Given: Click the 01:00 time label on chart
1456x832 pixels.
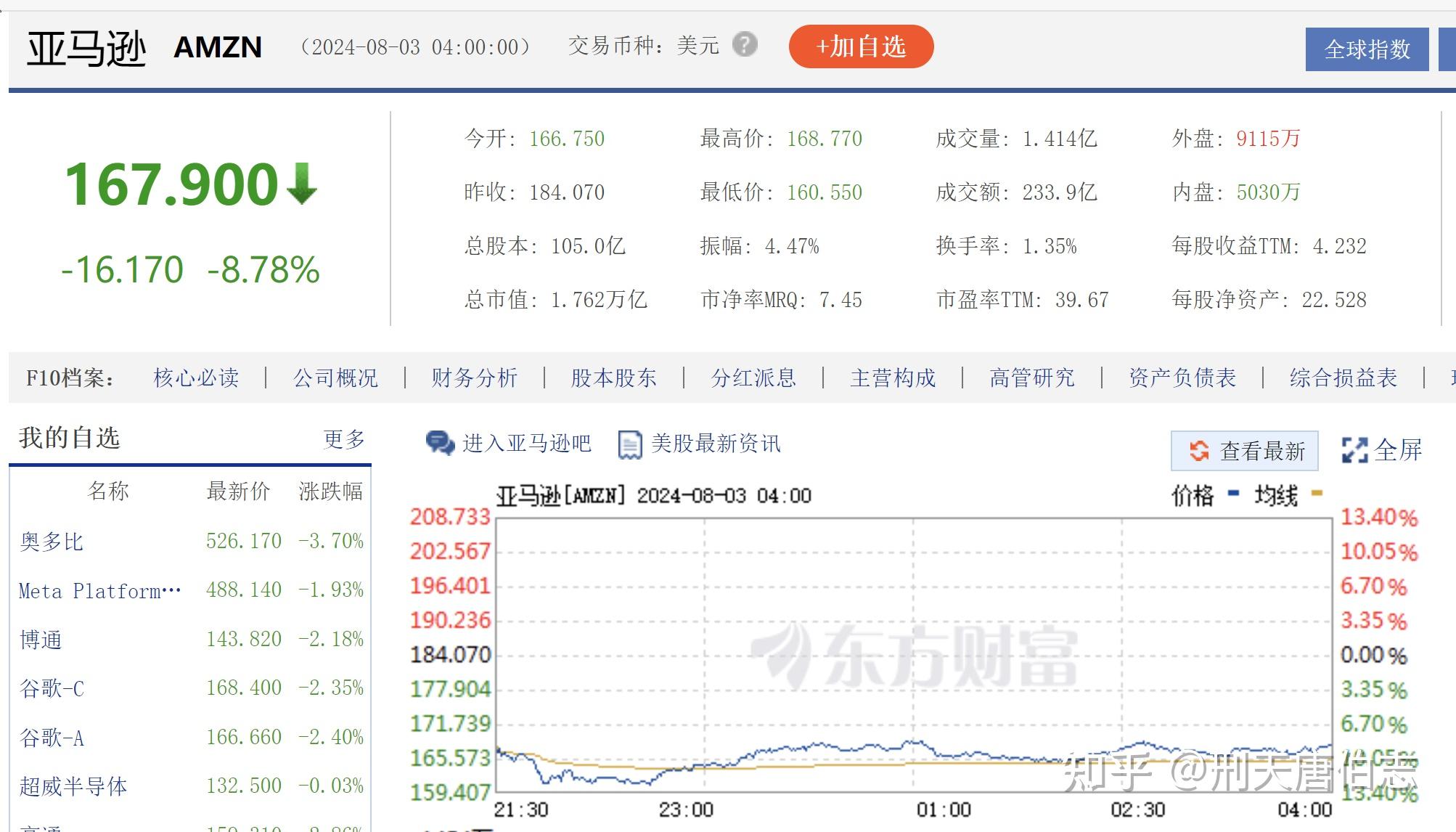Looking at the screenshot, I should [944, 809].
